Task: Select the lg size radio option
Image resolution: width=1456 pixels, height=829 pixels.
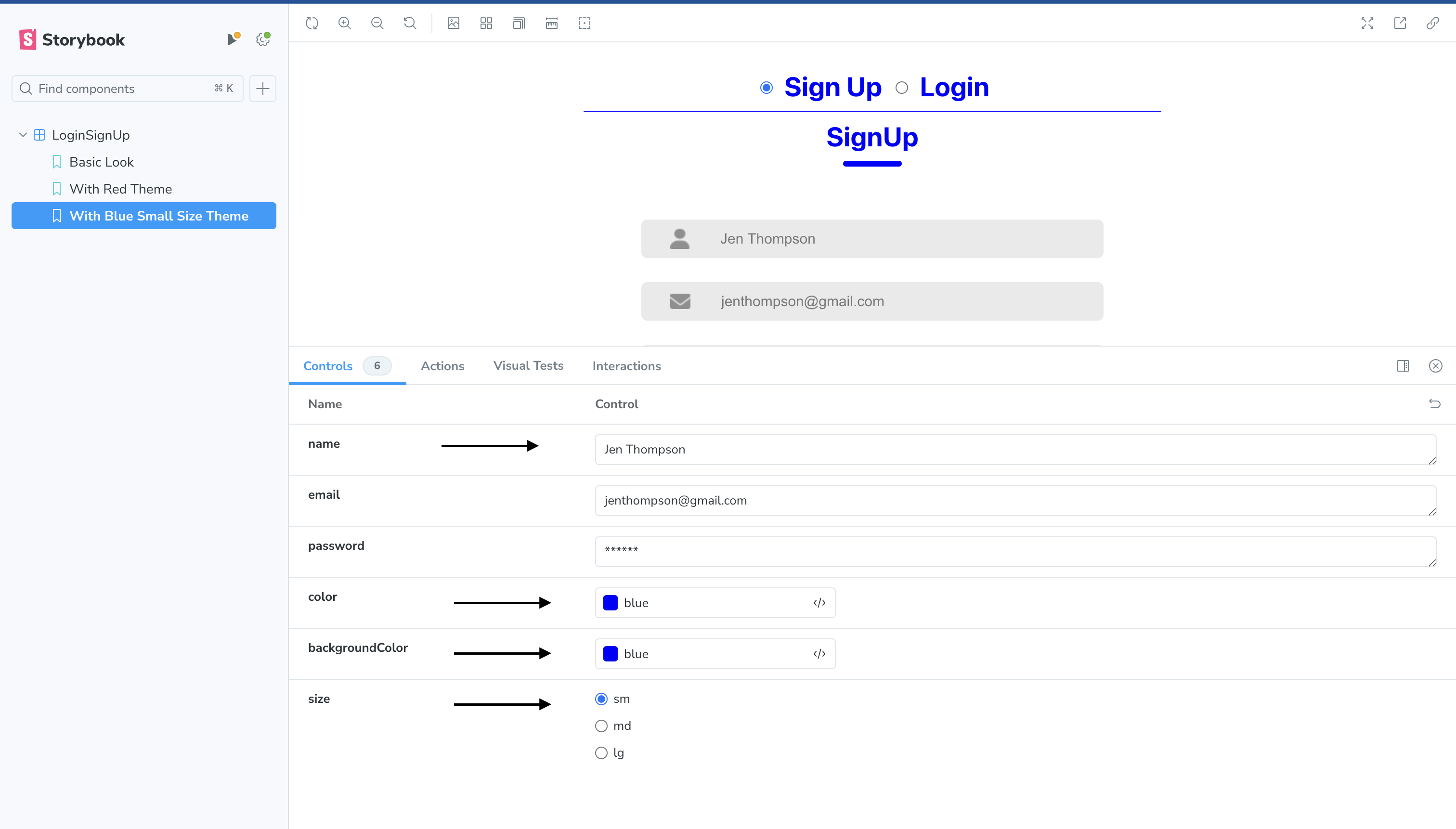Action: coord(601,753)
